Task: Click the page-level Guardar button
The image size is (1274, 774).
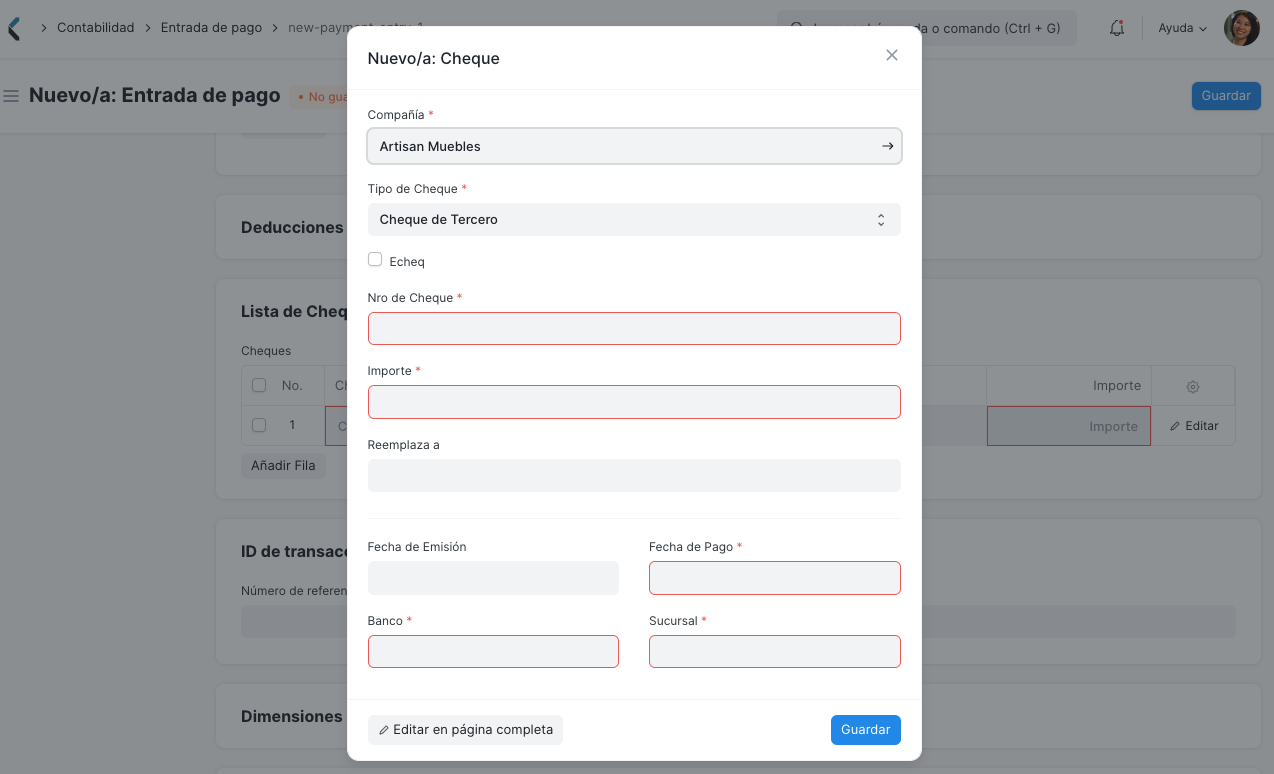Action: (1226, 96)
